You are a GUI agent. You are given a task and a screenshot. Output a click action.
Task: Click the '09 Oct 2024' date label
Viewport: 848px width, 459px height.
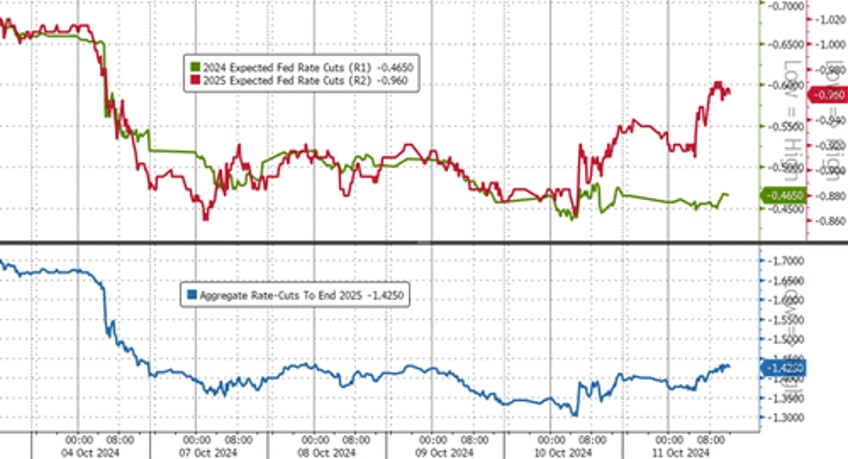(x=444, y=452)
